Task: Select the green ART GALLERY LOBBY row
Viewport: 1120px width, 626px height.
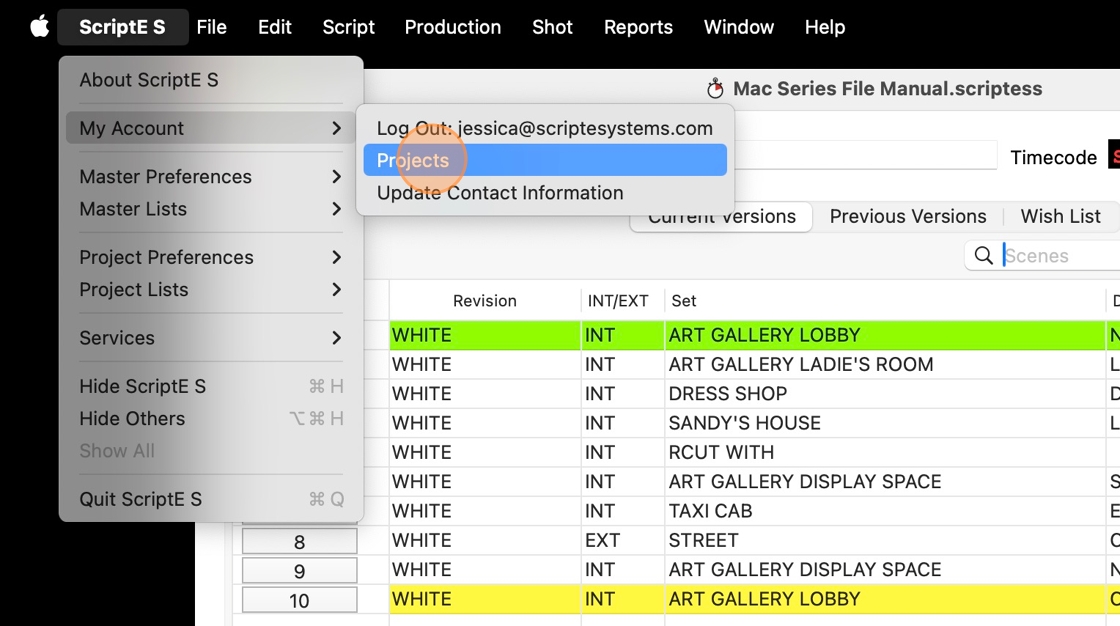Action: pyautogui.click(x=755, y=335)
